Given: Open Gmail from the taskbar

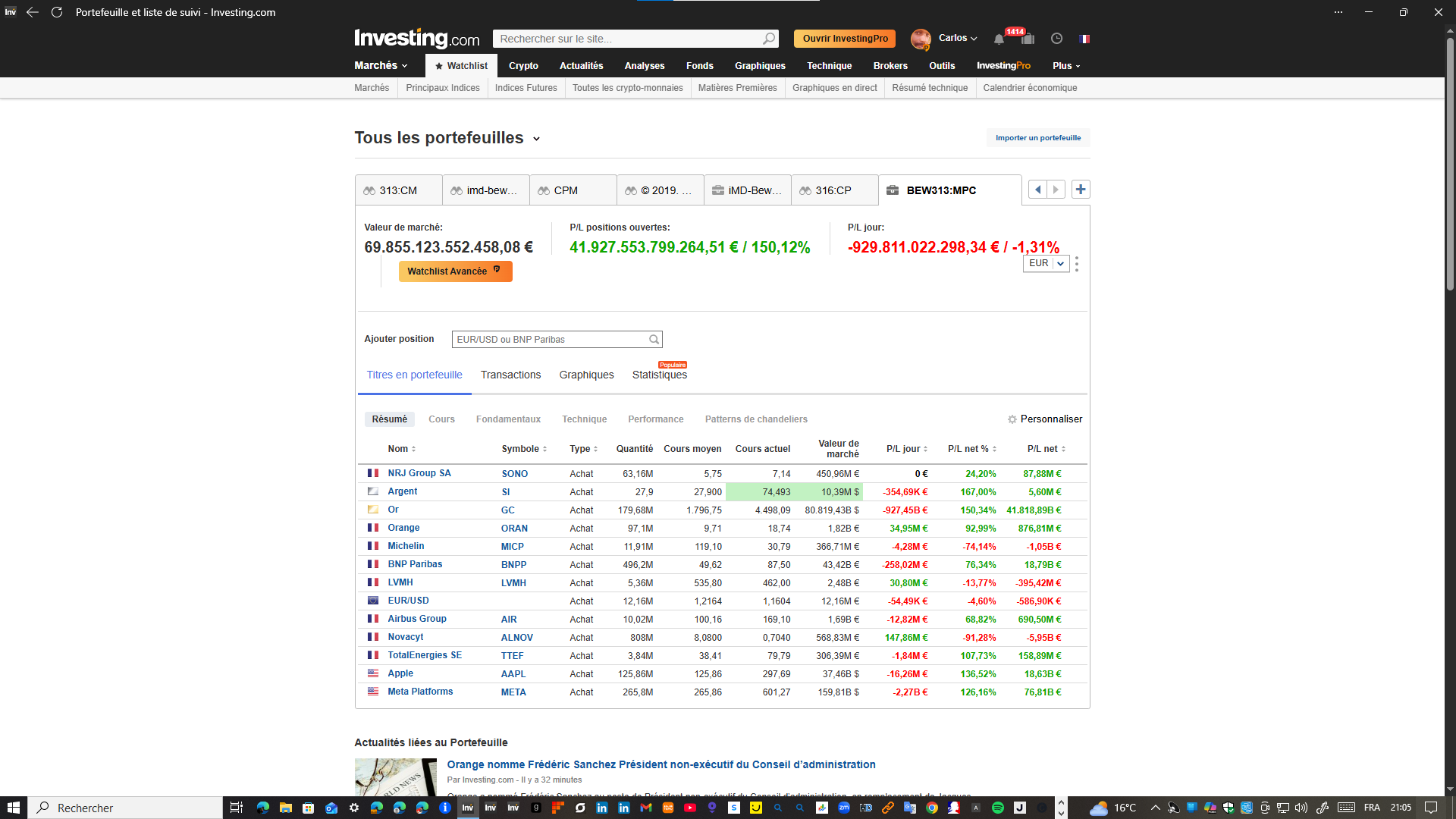Looking at the screenshot, I should (x=646, y=808).
